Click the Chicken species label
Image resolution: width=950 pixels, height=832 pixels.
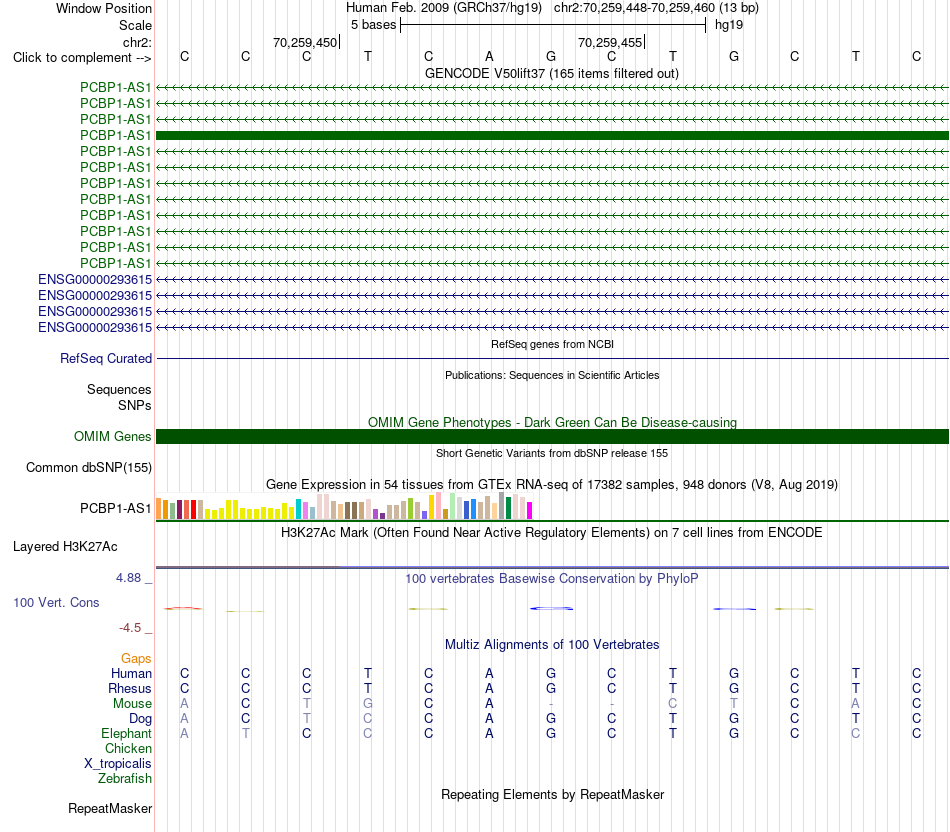(128, 749)
